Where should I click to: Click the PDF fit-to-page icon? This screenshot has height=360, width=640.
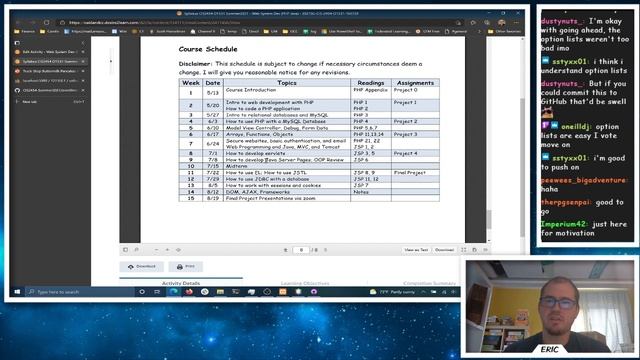coord(178,250)
